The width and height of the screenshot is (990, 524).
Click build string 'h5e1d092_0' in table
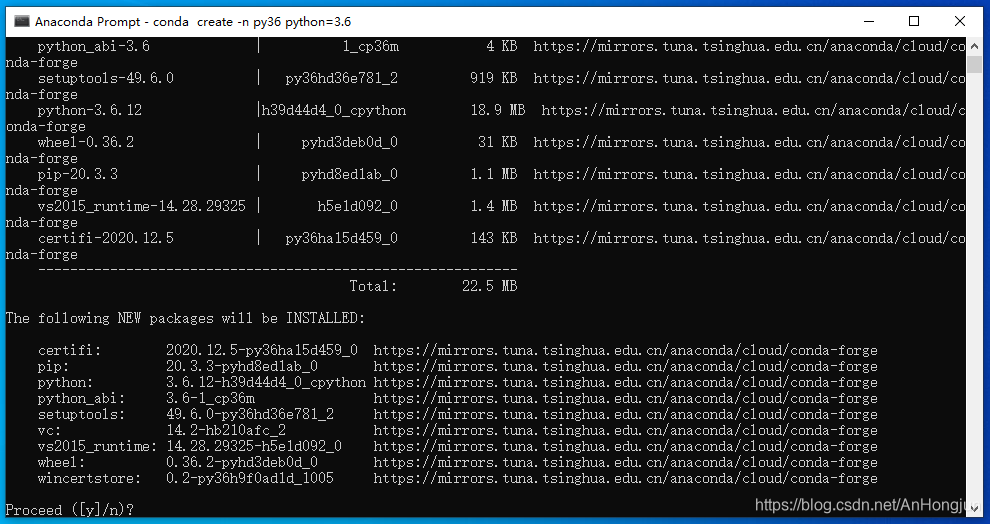(x=357, y=206)
